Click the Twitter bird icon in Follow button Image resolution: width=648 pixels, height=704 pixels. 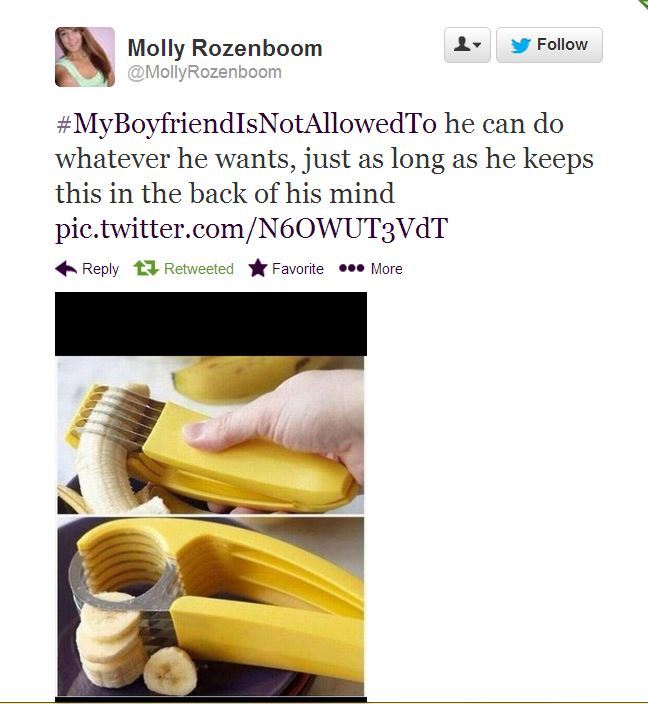pyautogui.click(x=521, y=45)
